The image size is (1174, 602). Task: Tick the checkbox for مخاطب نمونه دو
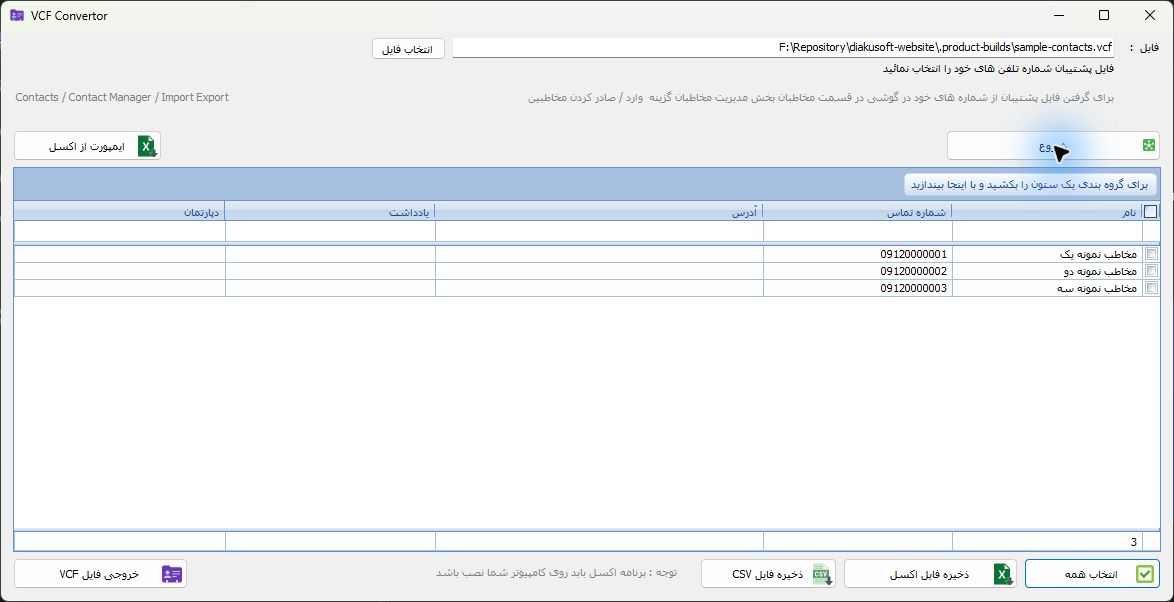coord(1152,271)
